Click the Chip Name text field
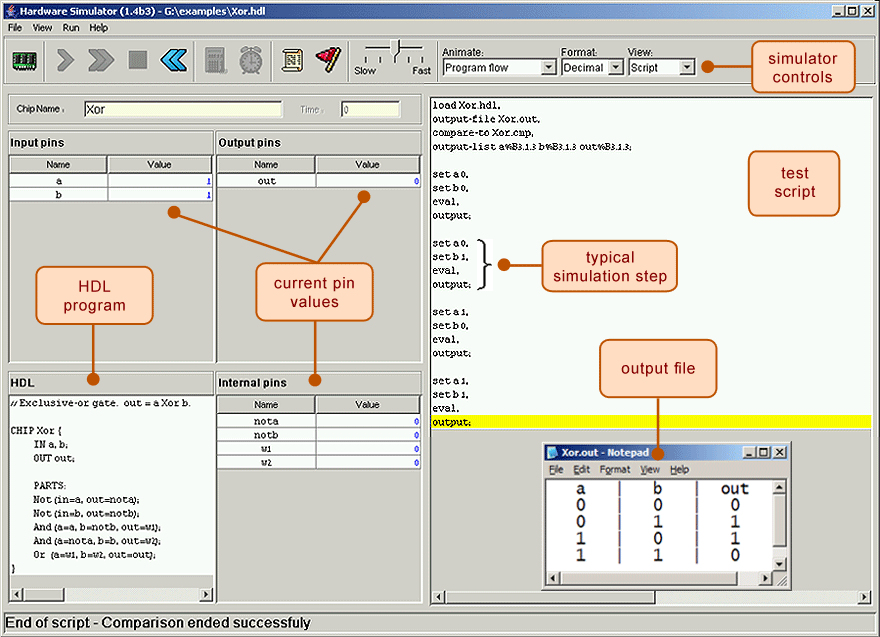 point(182,110)
